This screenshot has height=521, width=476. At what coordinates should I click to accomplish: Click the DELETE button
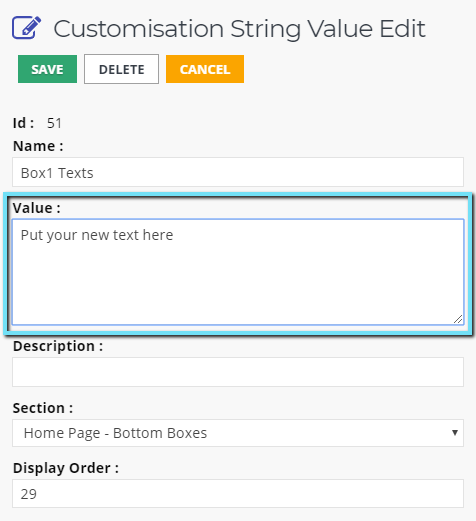[x=121, y=69]
